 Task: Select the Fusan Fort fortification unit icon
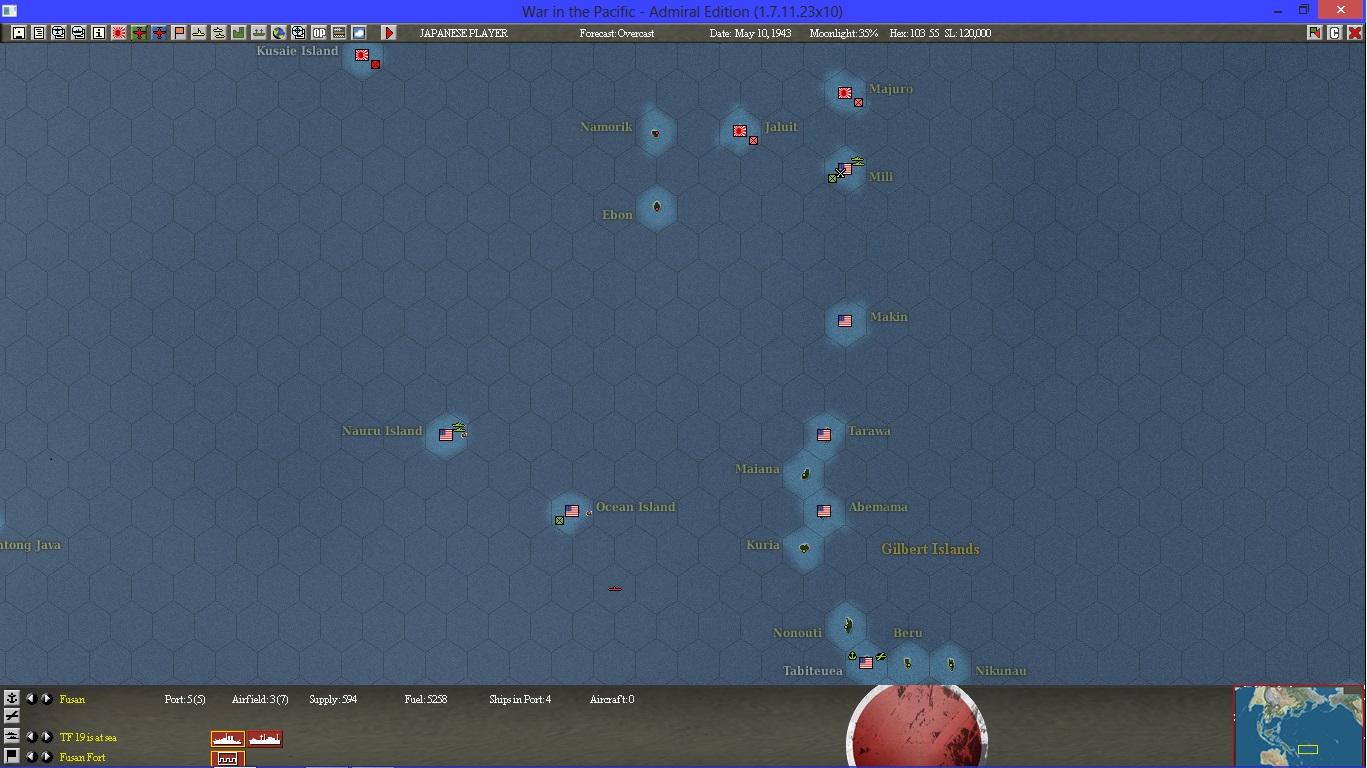click(228, 759)
